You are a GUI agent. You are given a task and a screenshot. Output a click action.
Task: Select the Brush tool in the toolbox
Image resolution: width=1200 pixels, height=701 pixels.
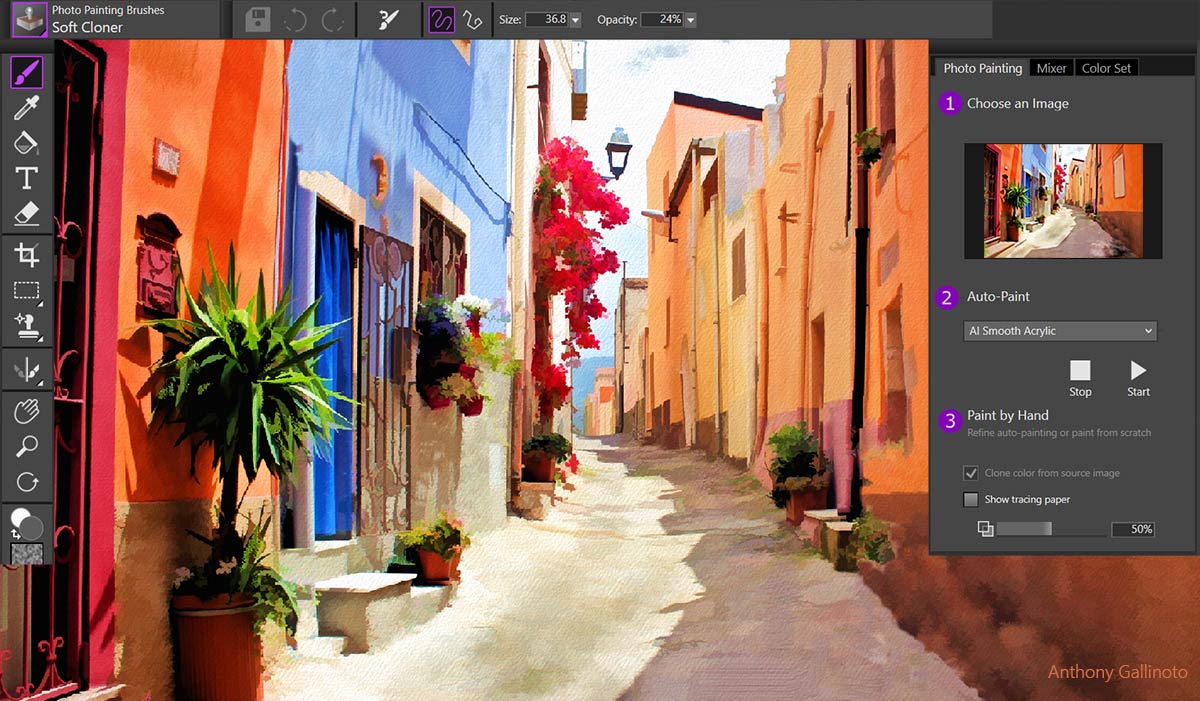(26, 72)
